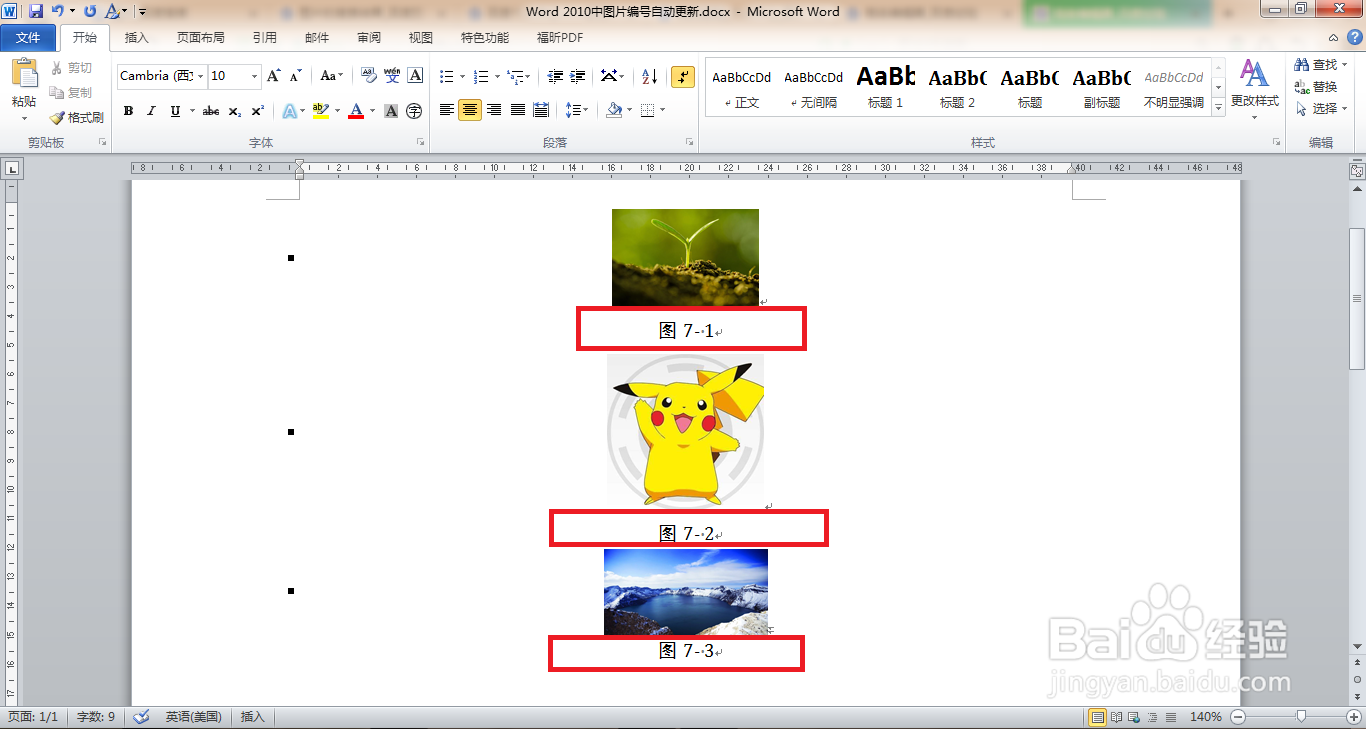Apply subscript formatting
This screenshot has height=729, width=1366.
click(x=234, y=111)
